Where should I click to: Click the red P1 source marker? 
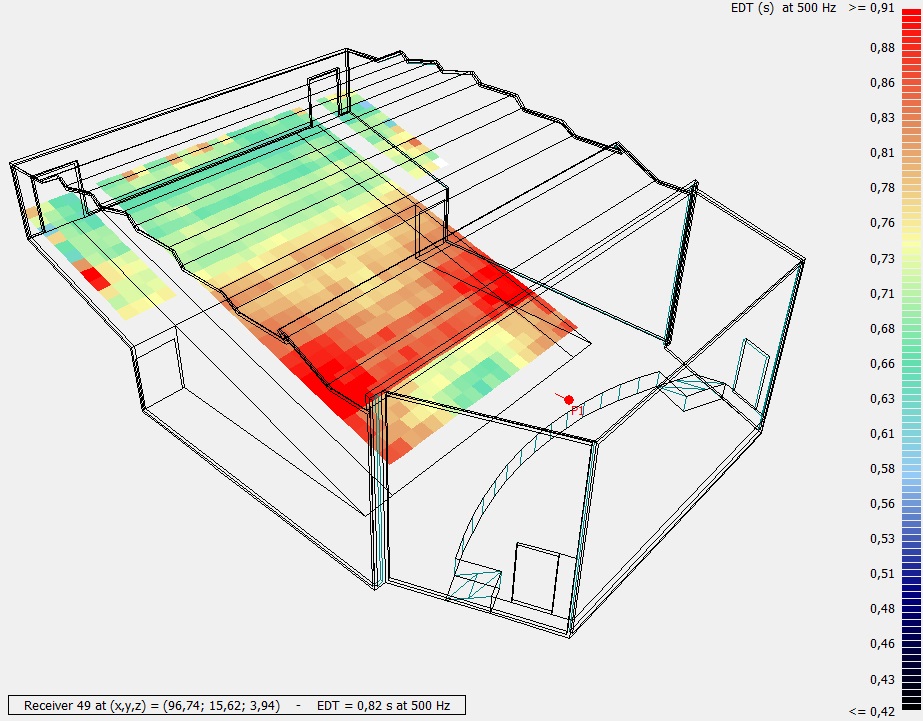click(569, 400)
